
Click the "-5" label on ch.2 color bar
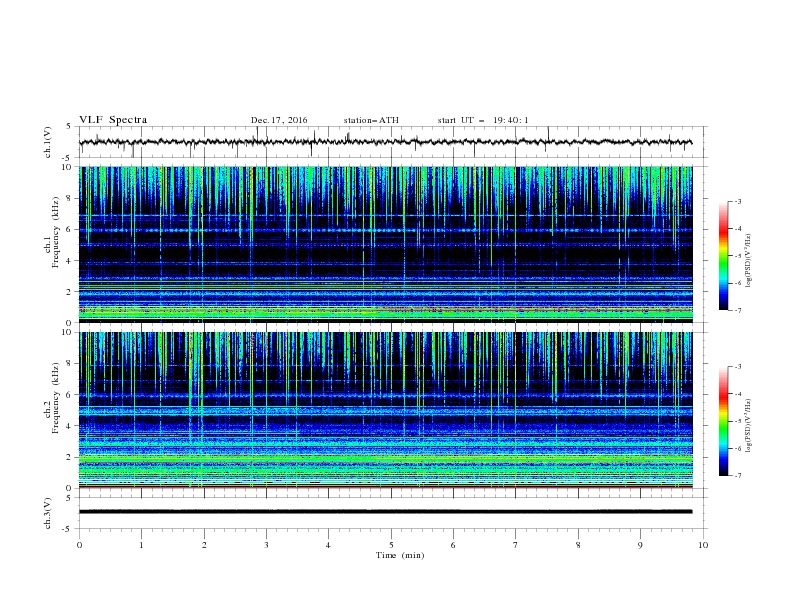click(738, 421)
